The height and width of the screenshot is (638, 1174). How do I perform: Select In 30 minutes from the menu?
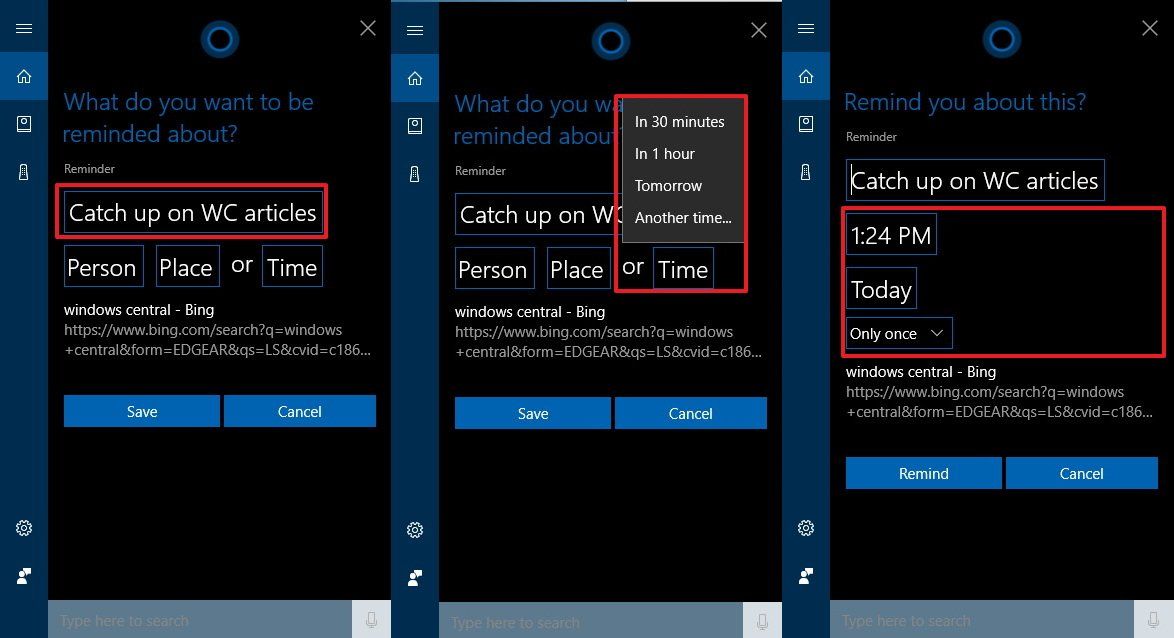coord(679,121)
